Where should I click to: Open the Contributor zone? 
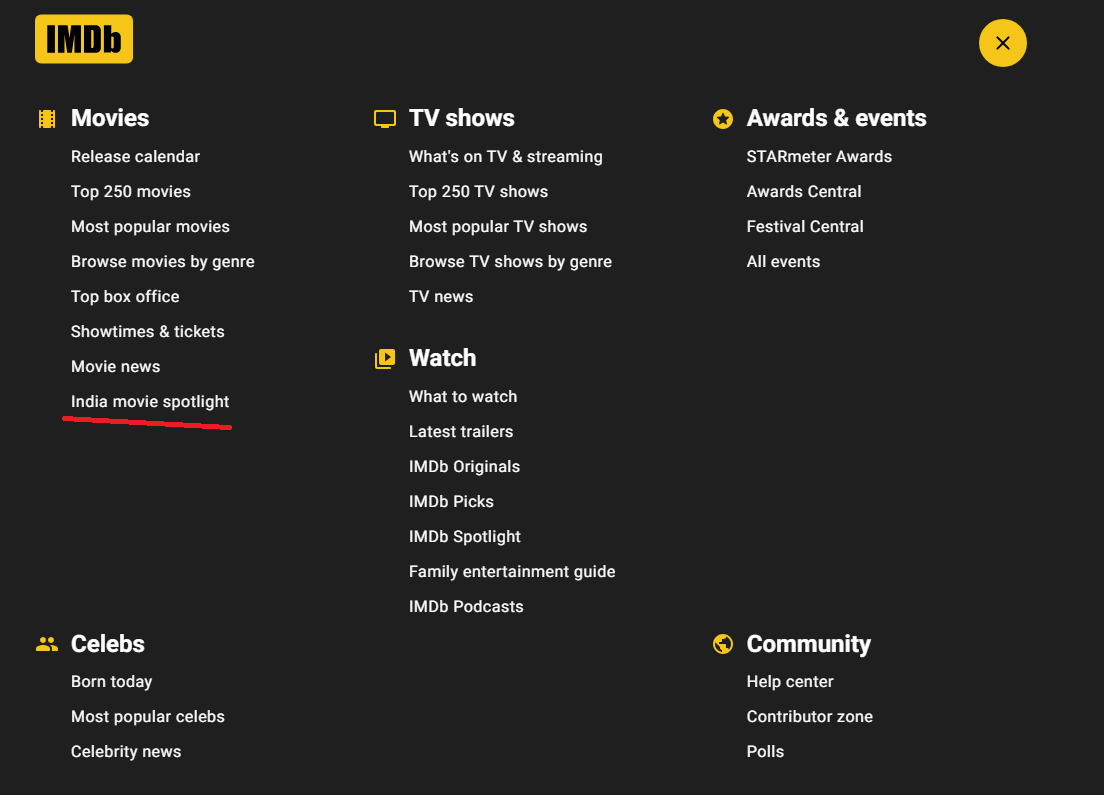pyautogui.click(x=810, y=717)
